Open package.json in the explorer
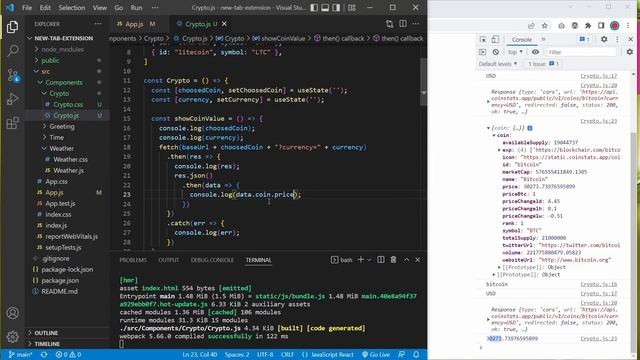This screenshot has height=360, width=640. point(60,280)
